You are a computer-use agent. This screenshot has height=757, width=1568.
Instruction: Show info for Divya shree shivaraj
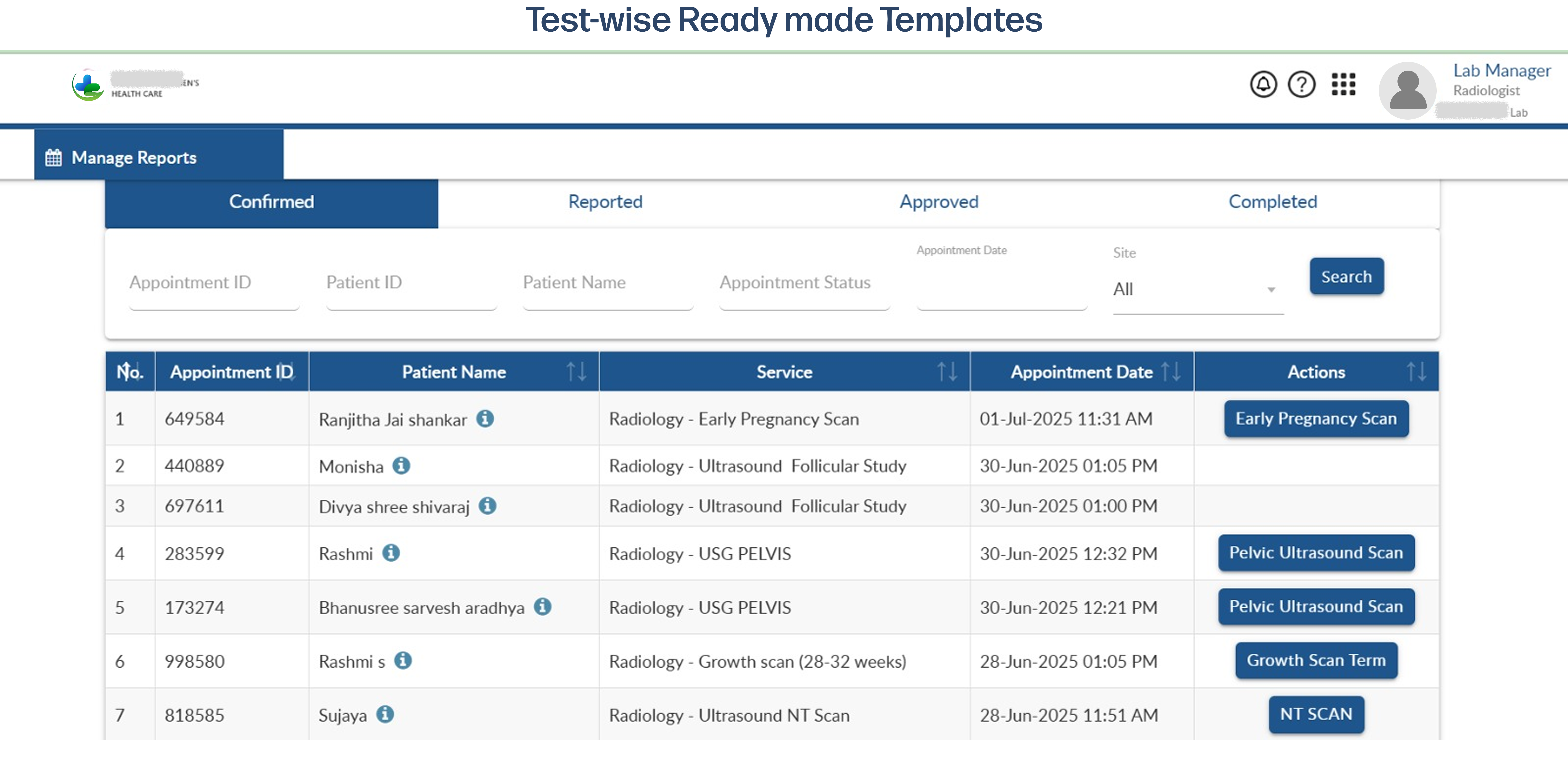tap(487, 505)
